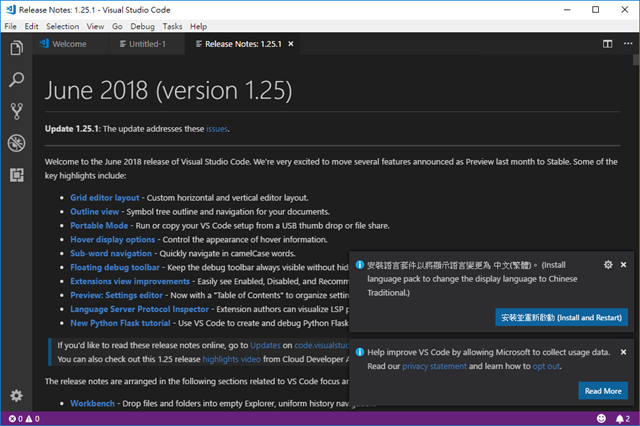The height and width of the screenshot is (426, 640).
Task: Open the Hover display options link
Action: [112, 240]
